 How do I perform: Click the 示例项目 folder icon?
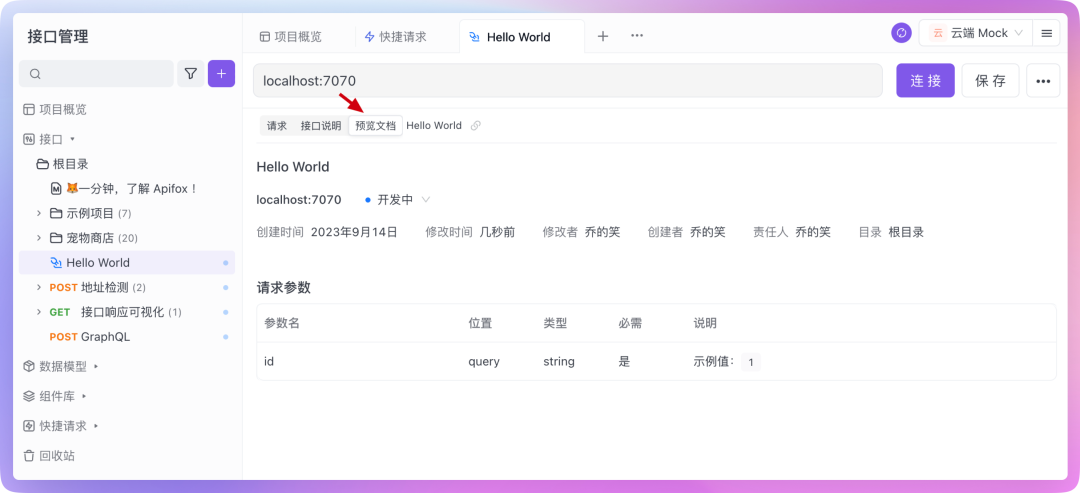56,213
